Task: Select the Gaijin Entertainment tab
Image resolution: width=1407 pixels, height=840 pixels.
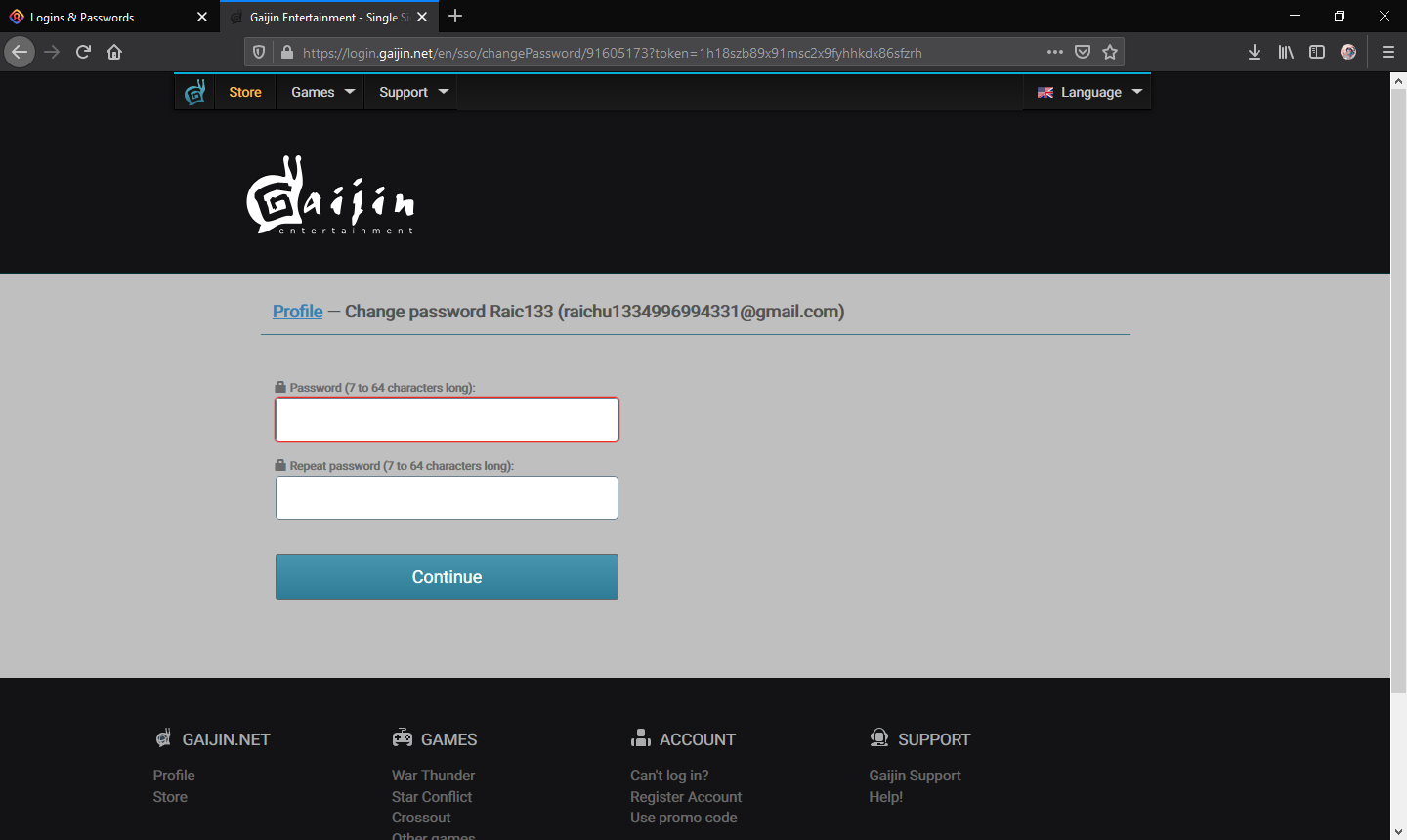Action: [328, 17]
